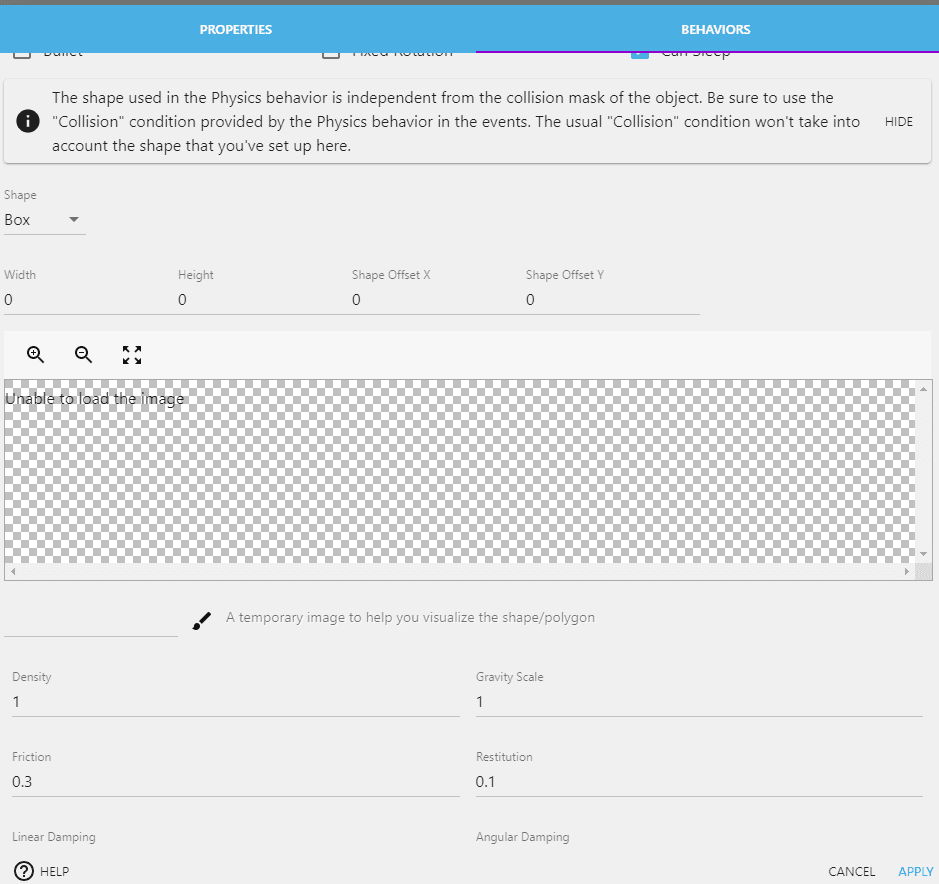This screenshot has width=939, height=884.
Task: Zoom out of the shape preview
Action: pos(84,354)
